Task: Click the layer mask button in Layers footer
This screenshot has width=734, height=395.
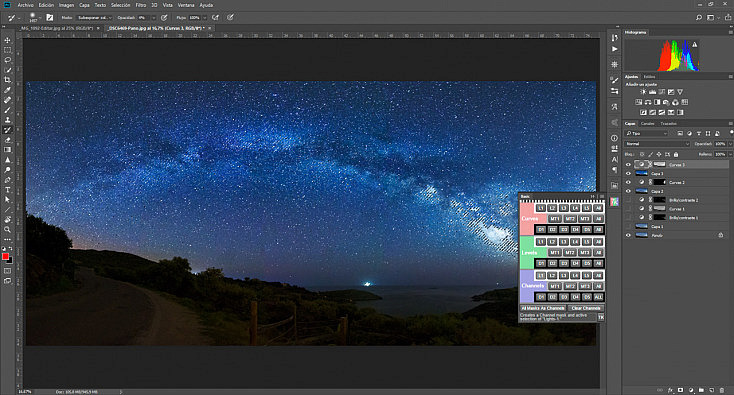Action: click(680, 390)
